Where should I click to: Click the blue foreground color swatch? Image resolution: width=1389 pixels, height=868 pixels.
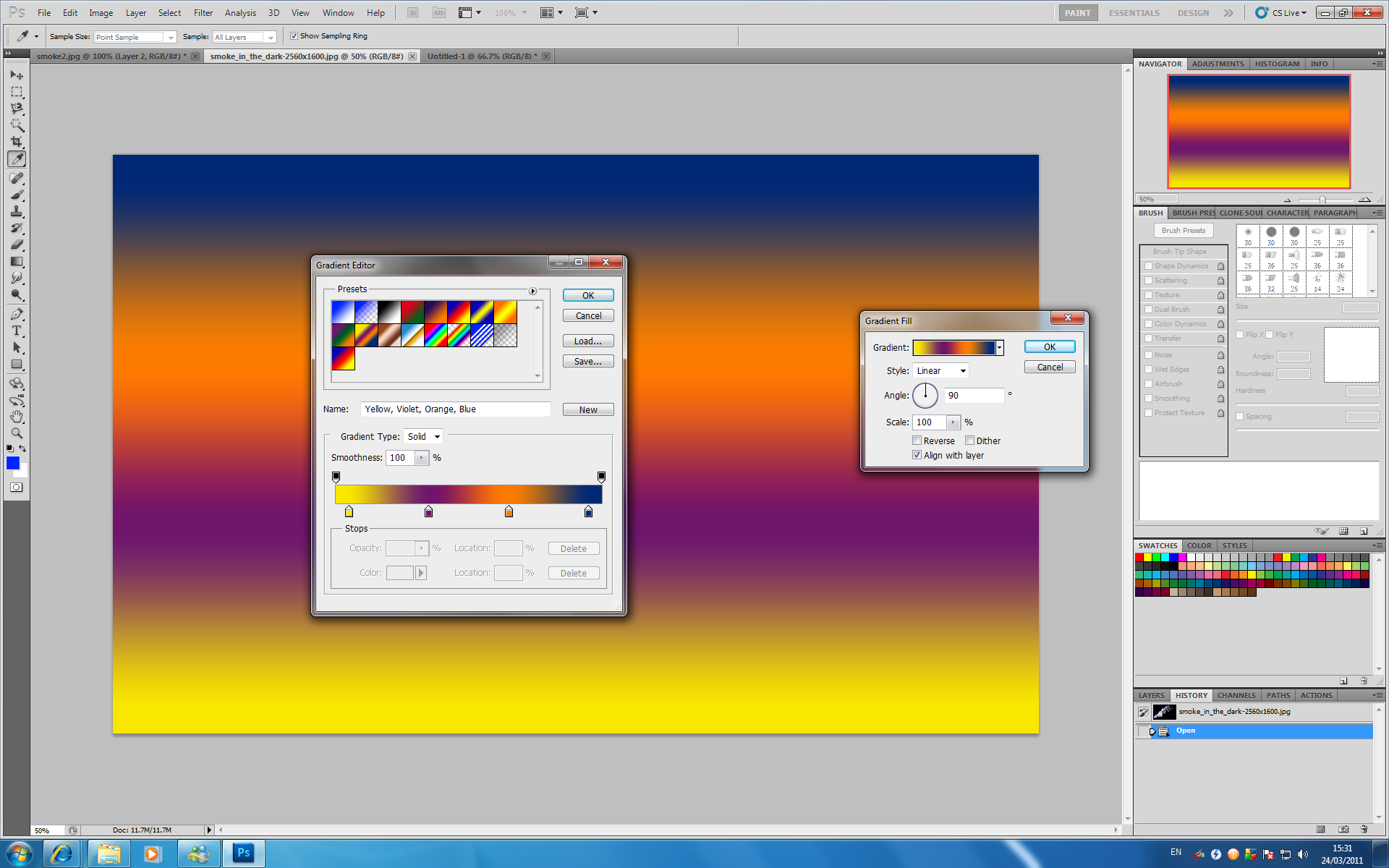click(x=12, y=463)
